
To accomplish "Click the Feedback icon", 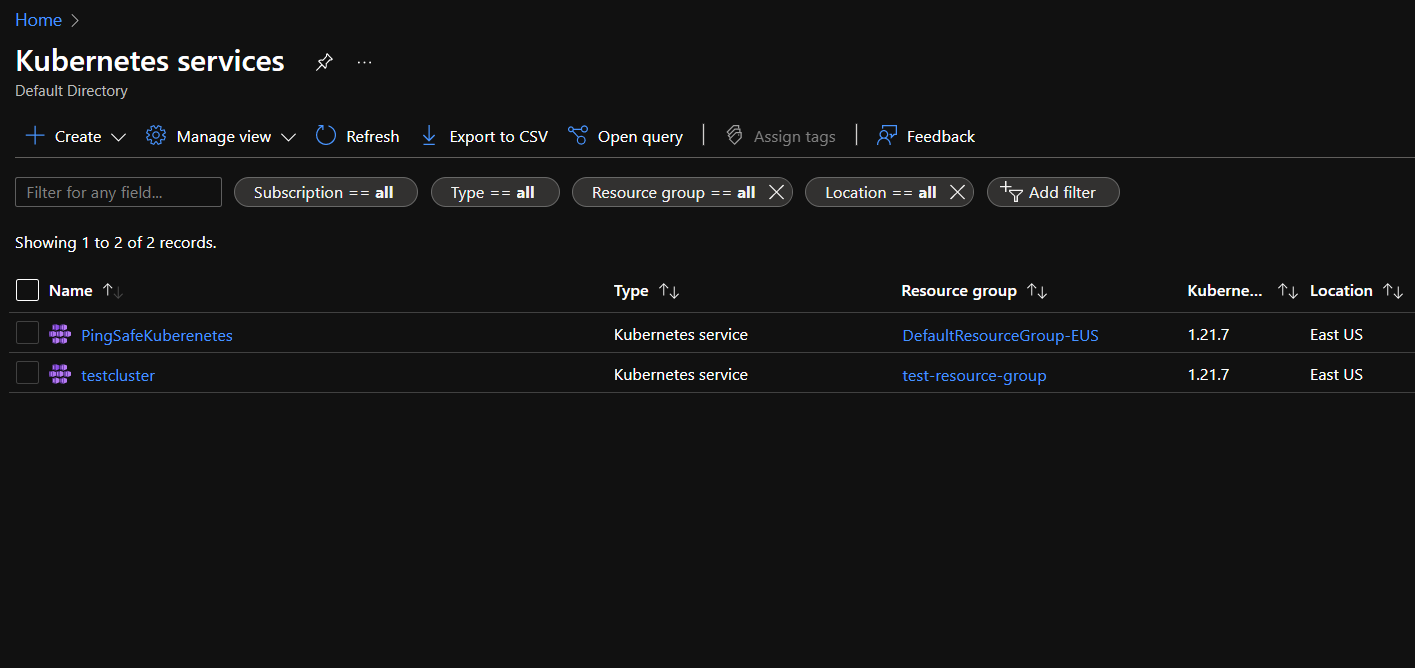I will click(887, 136).
